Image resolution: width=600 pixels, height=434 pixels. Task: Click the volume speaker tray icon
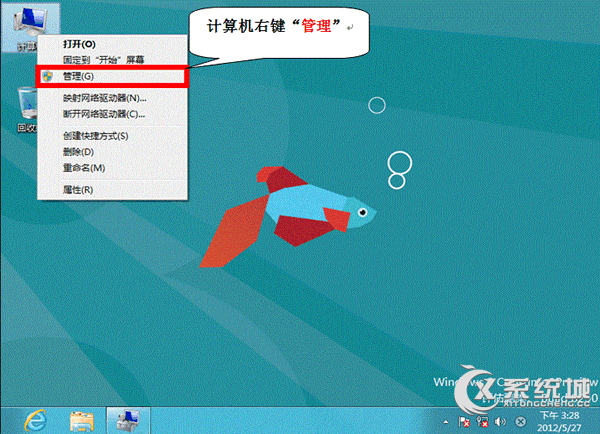pos(499,423)
